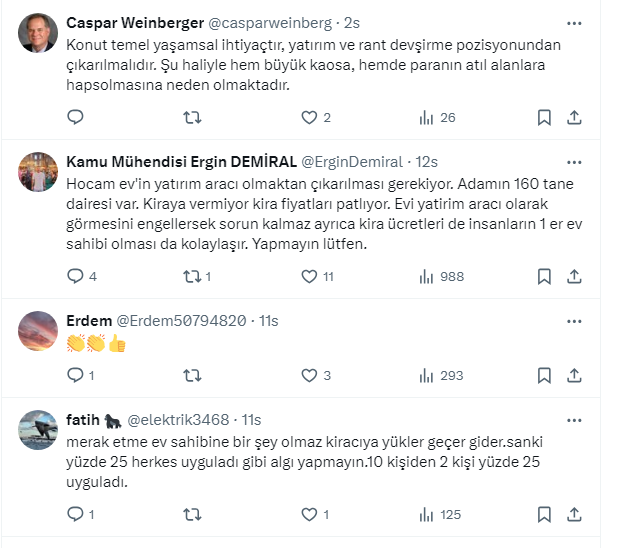Reply to Caspar Weinberger's tweet
This screenshot has width=623, height=548.
click(x=75, y=117)
